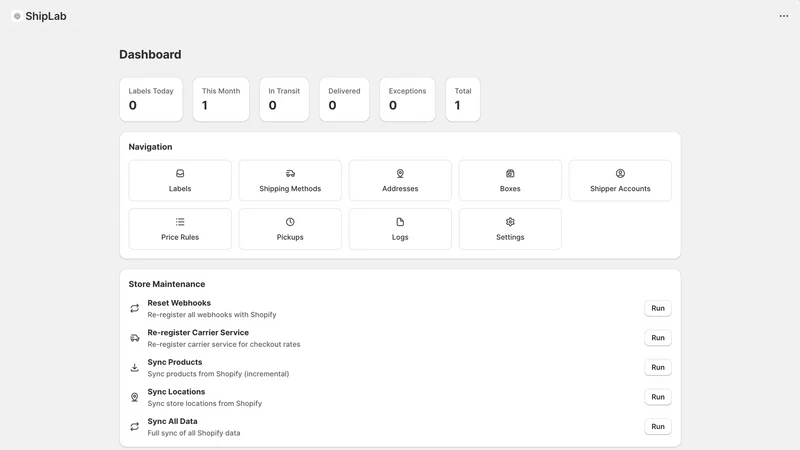The height and width of the screenshot is (450, 800).
Task: Click the Navigation section heading
Action: coord(151,147)
